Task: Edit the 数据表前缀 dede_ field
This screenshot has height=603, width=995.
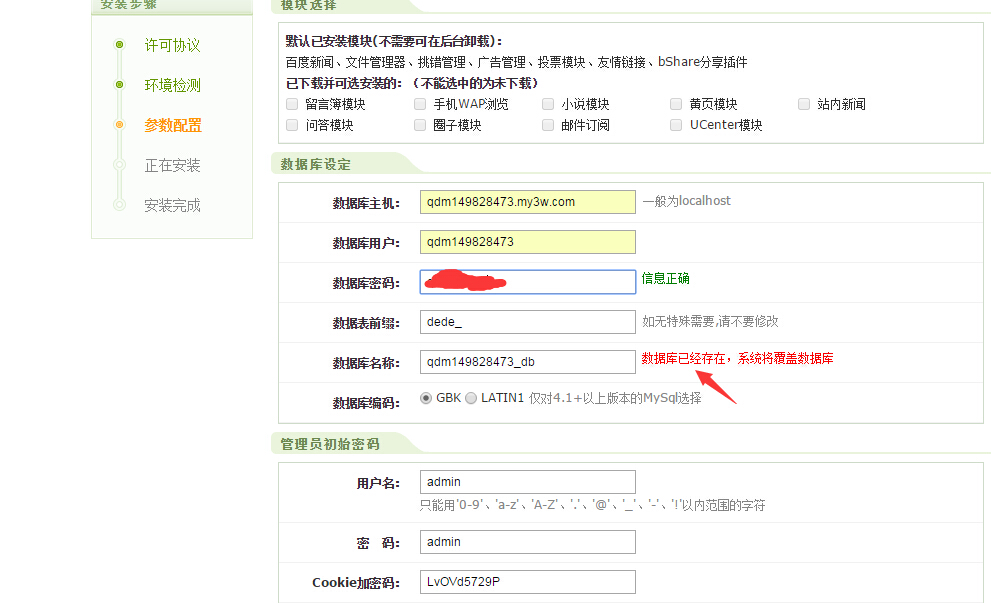Action: [527, 322]
